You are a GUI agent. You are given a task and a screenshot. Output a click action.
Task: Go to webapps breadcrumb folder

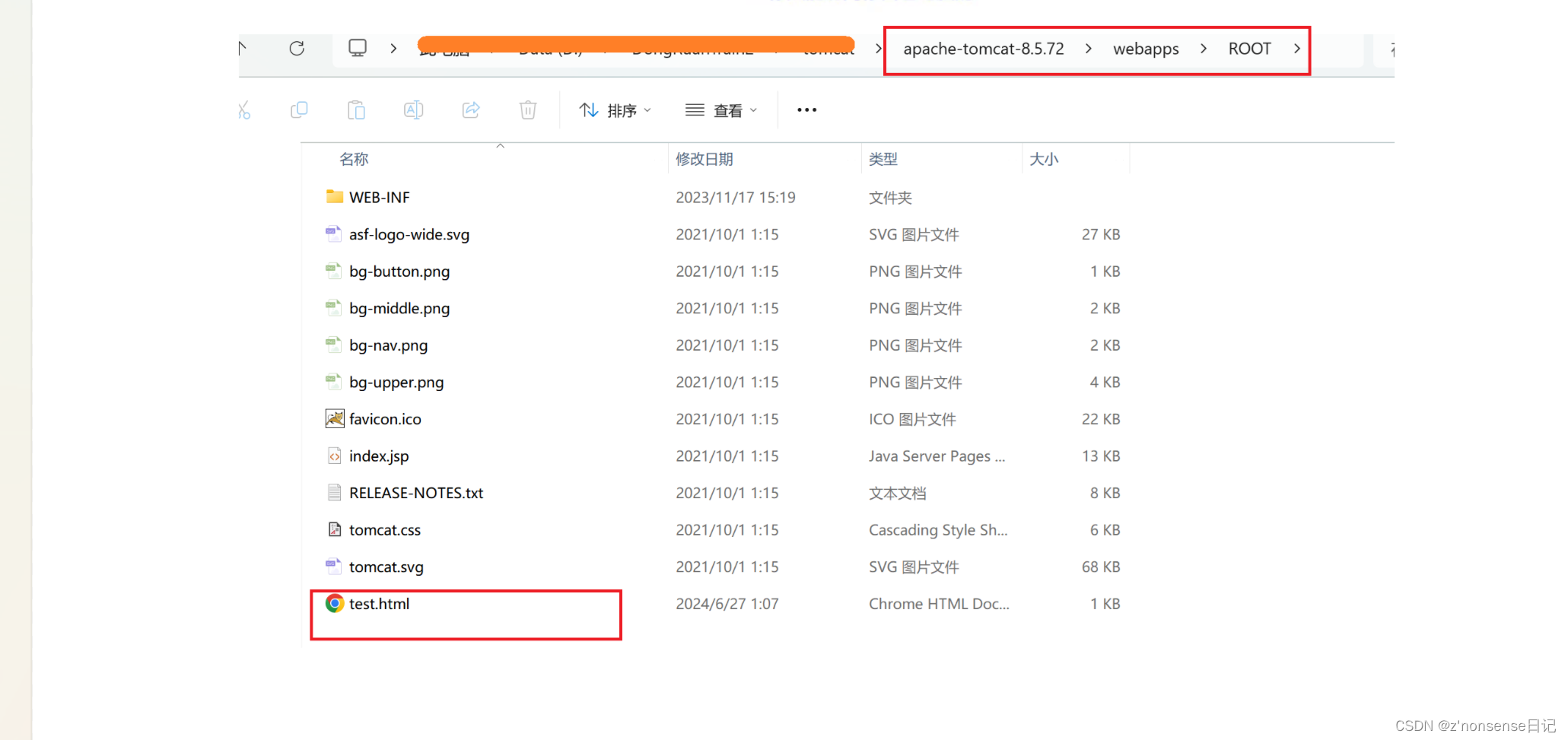[x=1146, y=49]
